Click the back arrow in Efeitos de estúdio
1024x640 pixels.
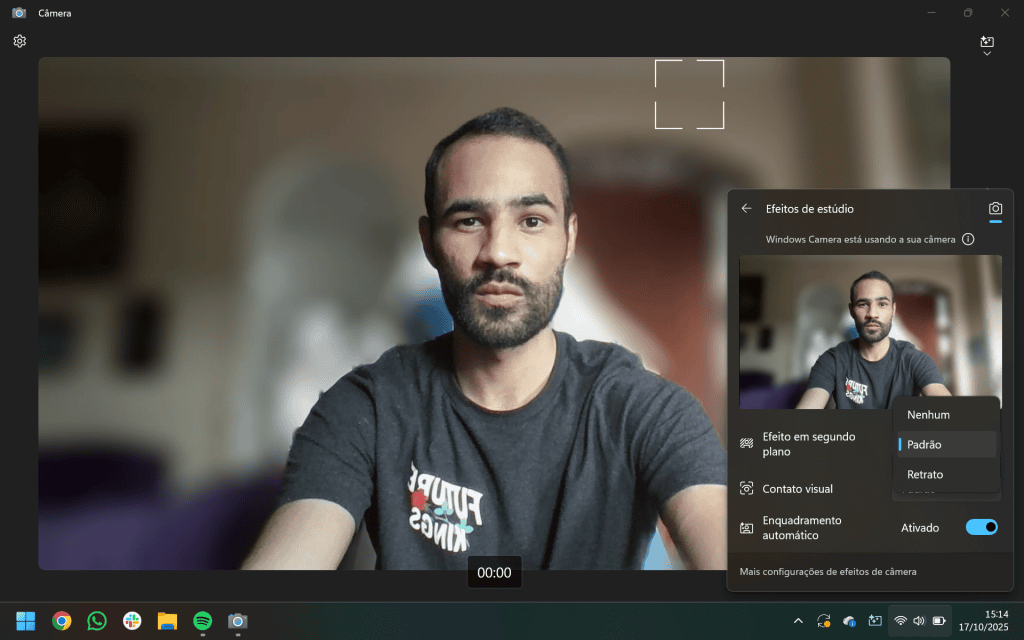tap(746, 208)
